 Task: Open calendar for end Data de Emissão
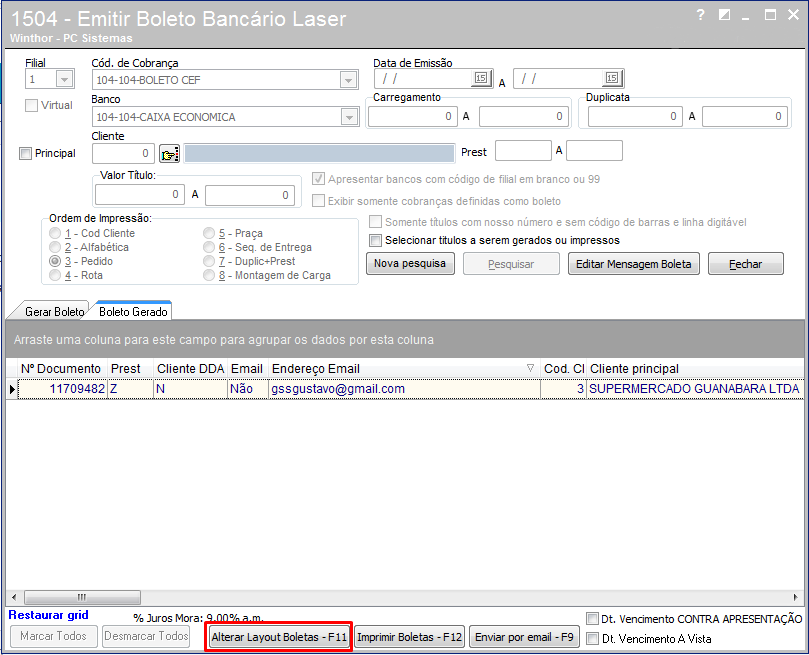tap(612, 78)
